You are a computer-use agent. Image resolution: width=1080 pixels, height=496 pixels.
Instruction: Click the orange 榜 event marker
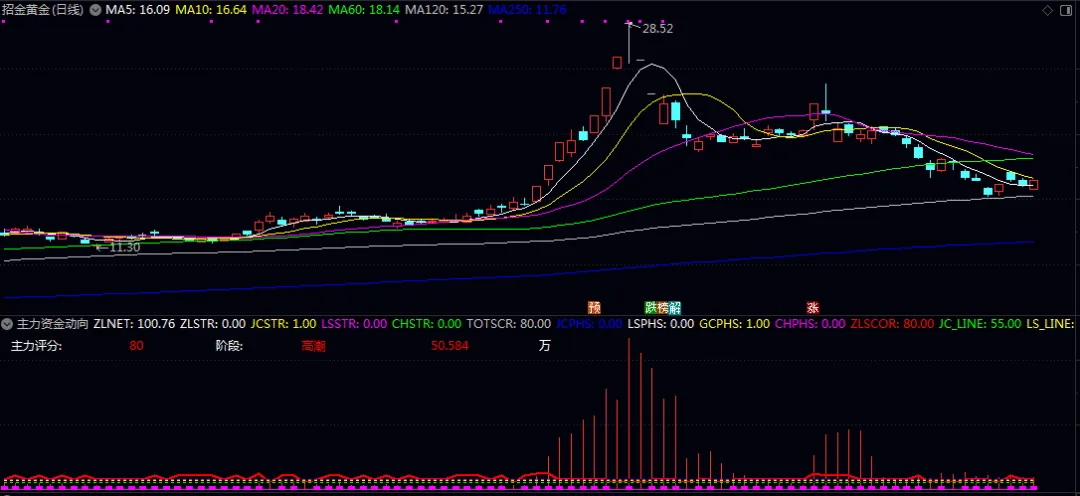[x=663, y=307]
